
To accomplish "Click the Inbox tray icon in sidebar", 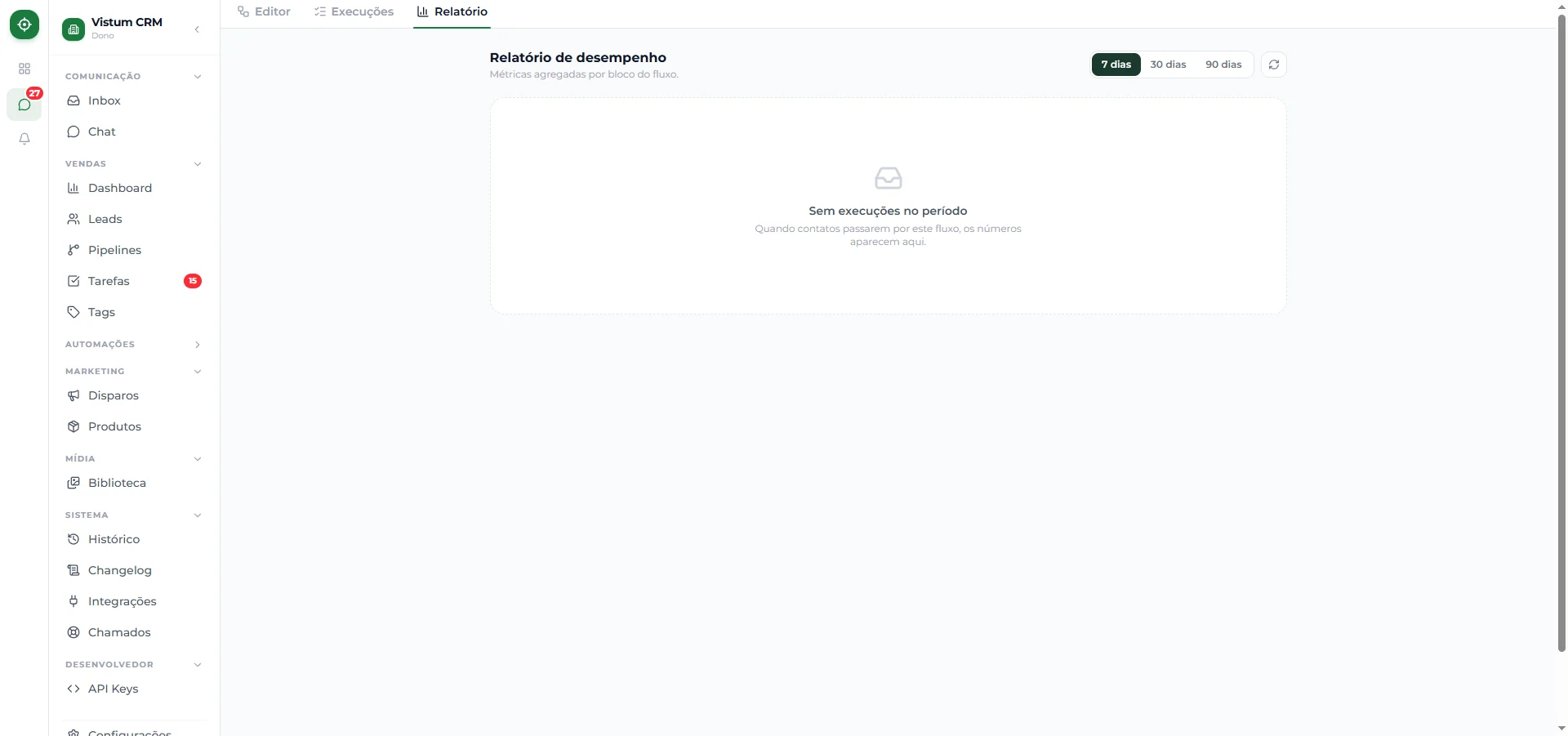I will 73,100.
